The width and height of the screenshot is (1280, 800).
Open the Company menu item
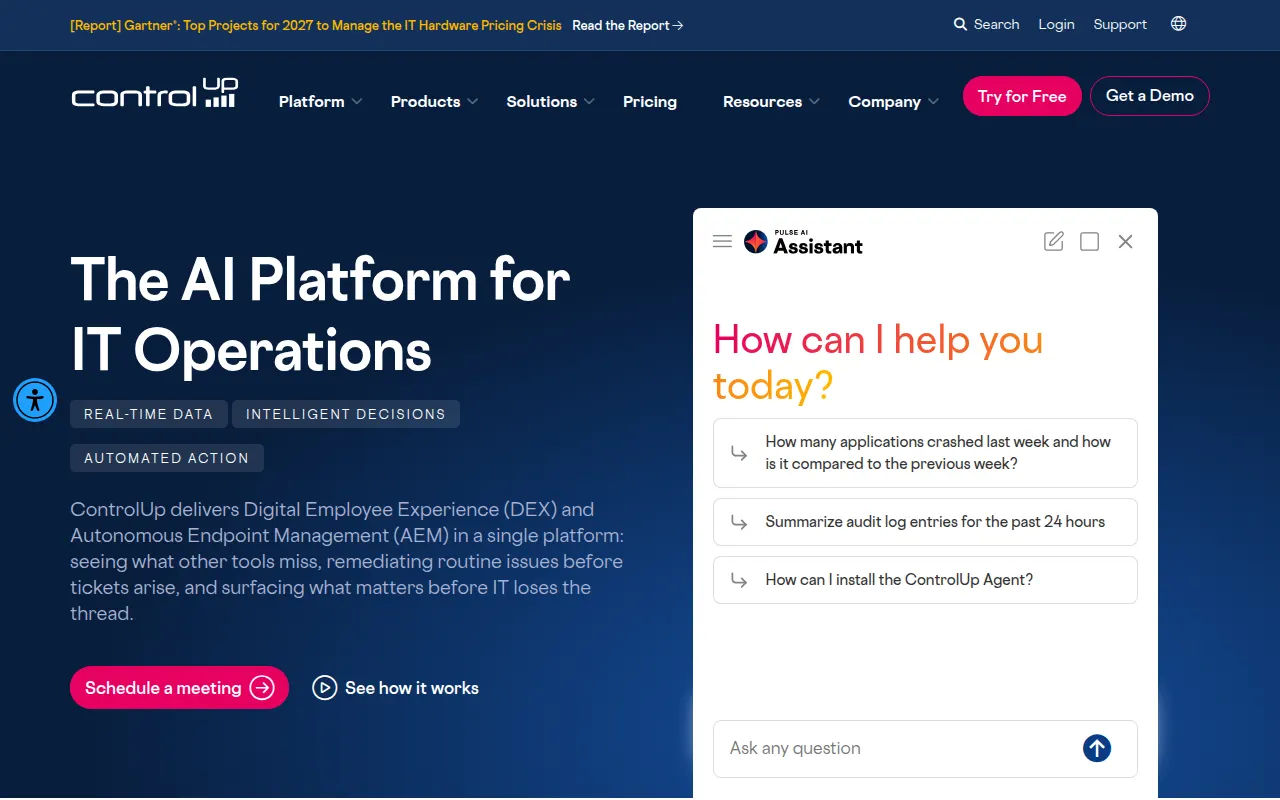tap(885, 102)
